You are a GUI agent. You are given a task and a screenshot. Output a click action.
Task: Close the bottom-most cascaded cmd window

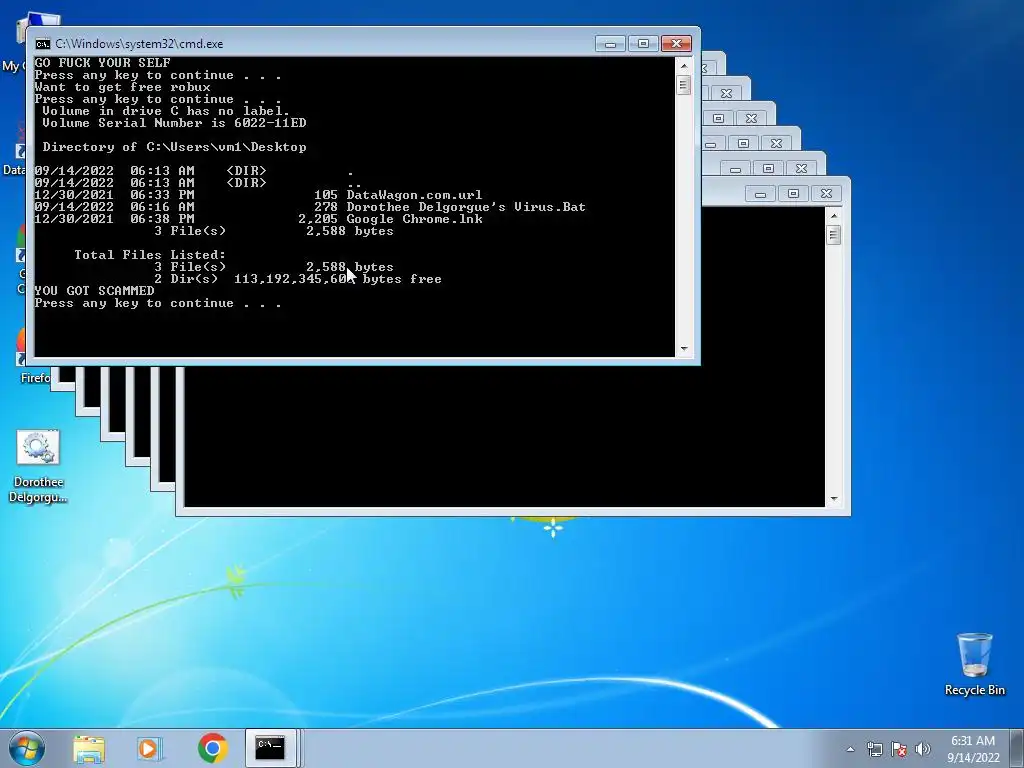(826, 194)
